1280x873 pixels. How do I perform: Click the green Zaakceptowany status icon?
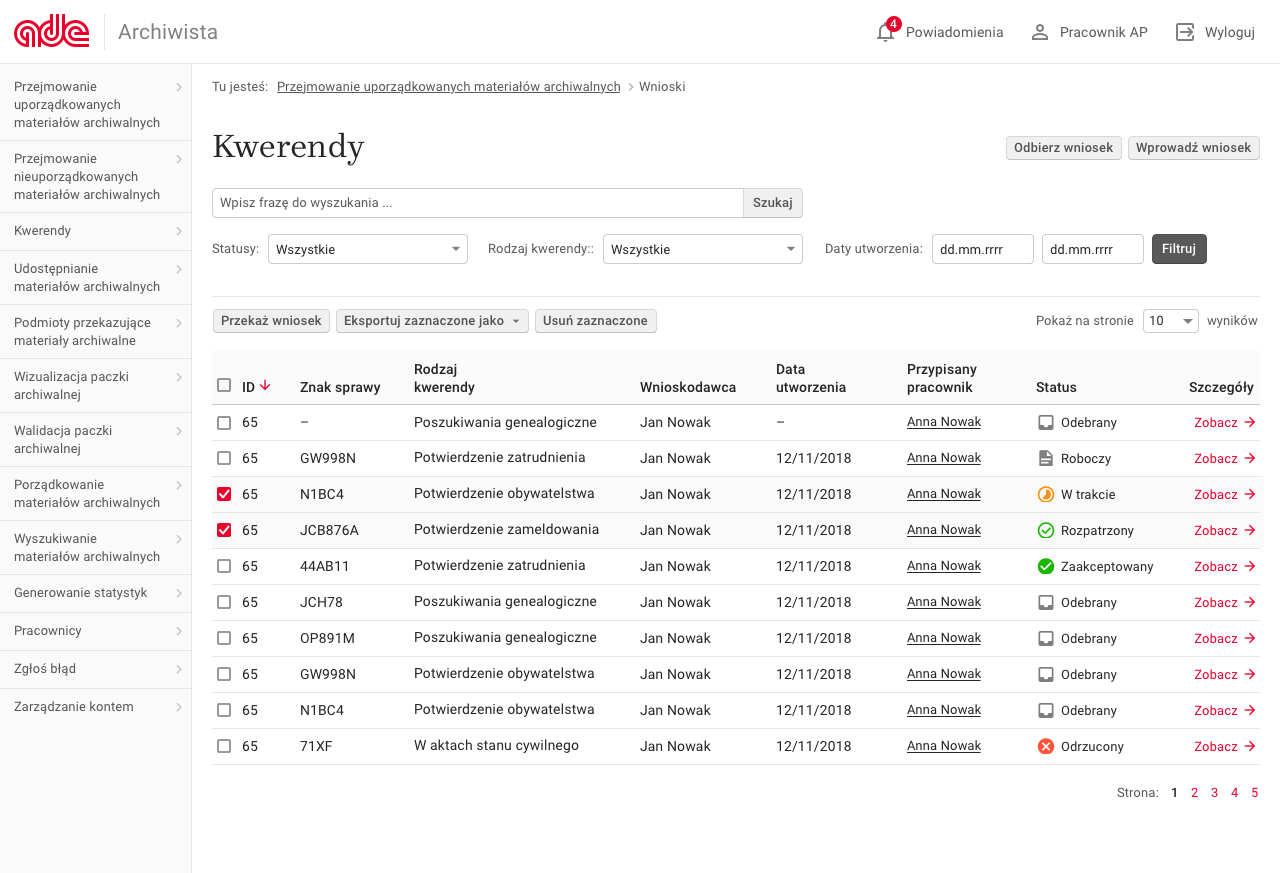[1046, 566]
